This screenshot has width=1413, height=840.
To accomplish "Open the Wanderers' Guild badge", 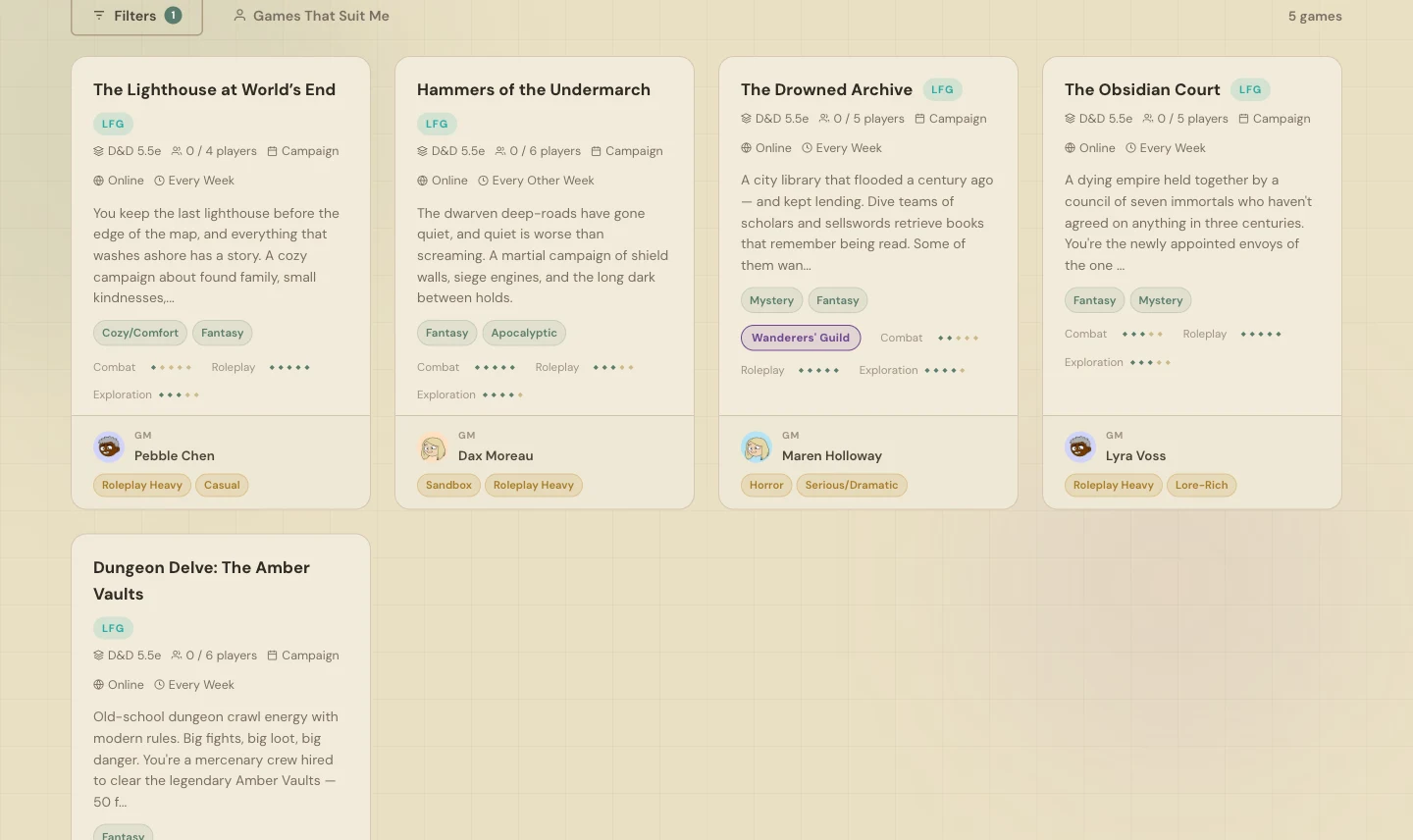I will (801, 338).
